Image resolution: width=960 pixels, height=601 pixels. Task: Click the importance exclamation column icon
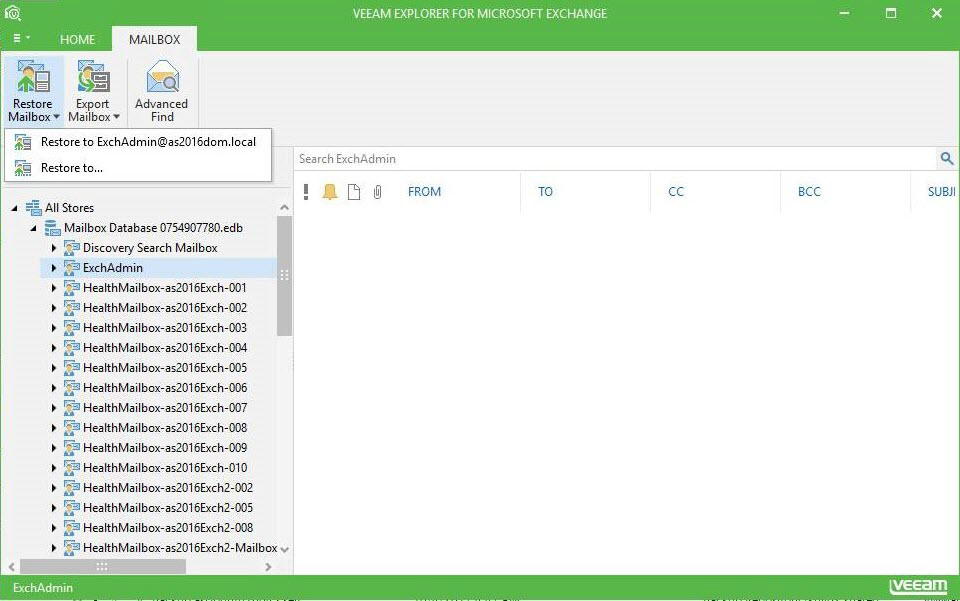[306, 192]
